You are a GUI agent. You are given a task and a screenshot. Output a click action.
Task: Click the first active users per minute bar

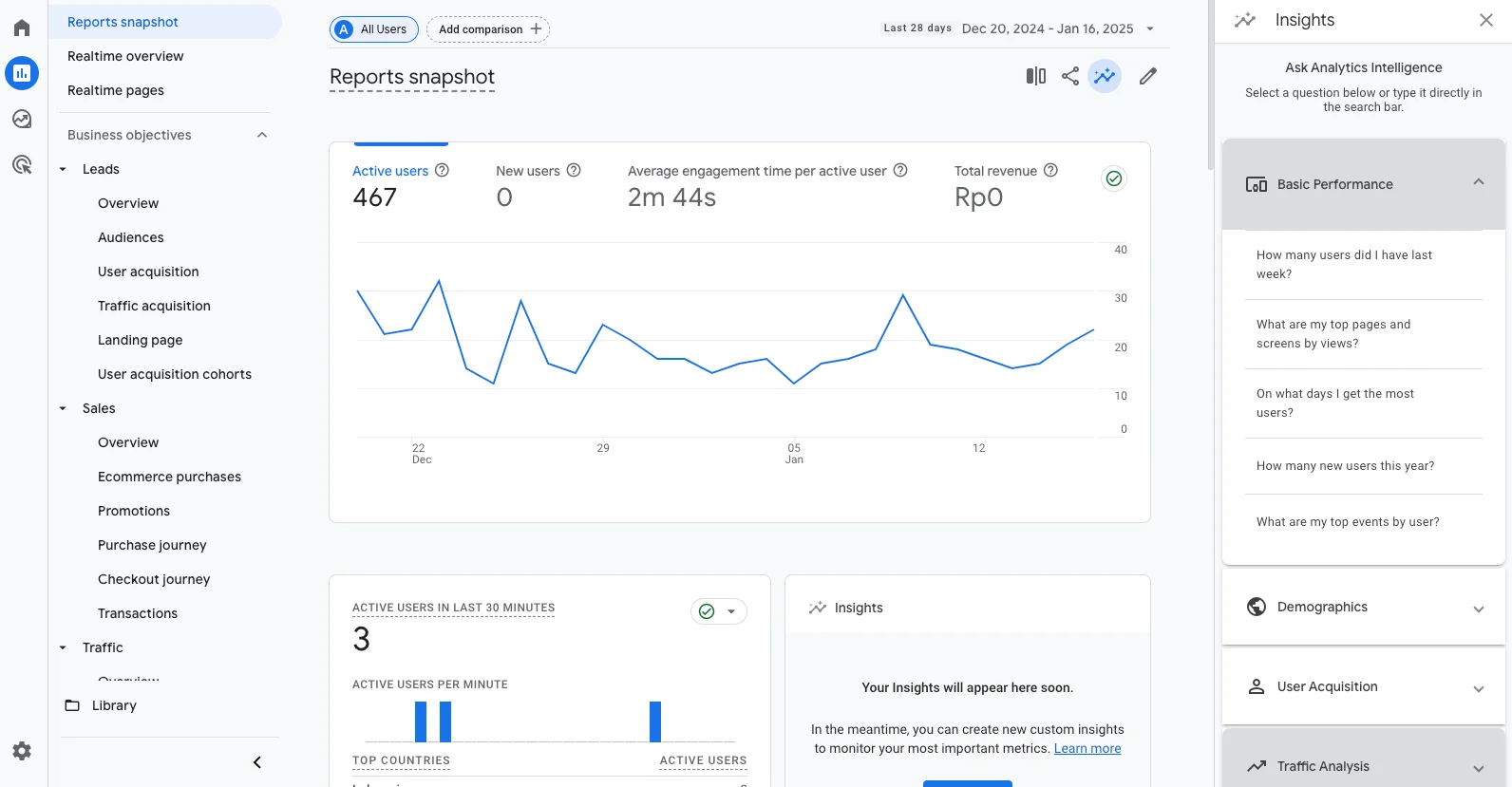(x=421, y=721)
